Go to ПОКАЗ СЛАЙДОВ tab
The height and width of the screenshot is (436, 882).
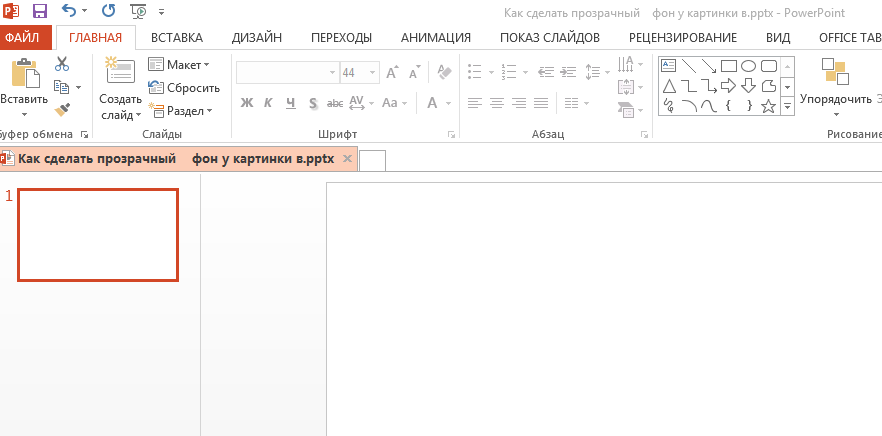[x=550, y=38]
